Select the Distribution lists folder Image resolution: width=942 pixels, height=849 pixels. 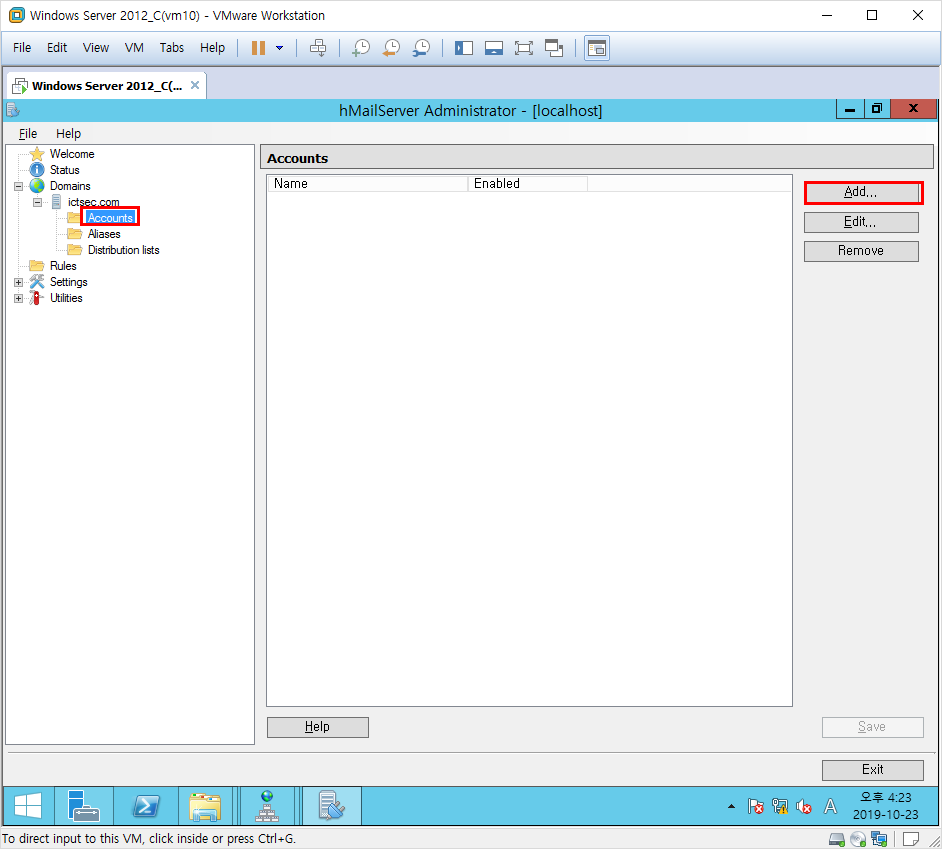coord(124,250)
